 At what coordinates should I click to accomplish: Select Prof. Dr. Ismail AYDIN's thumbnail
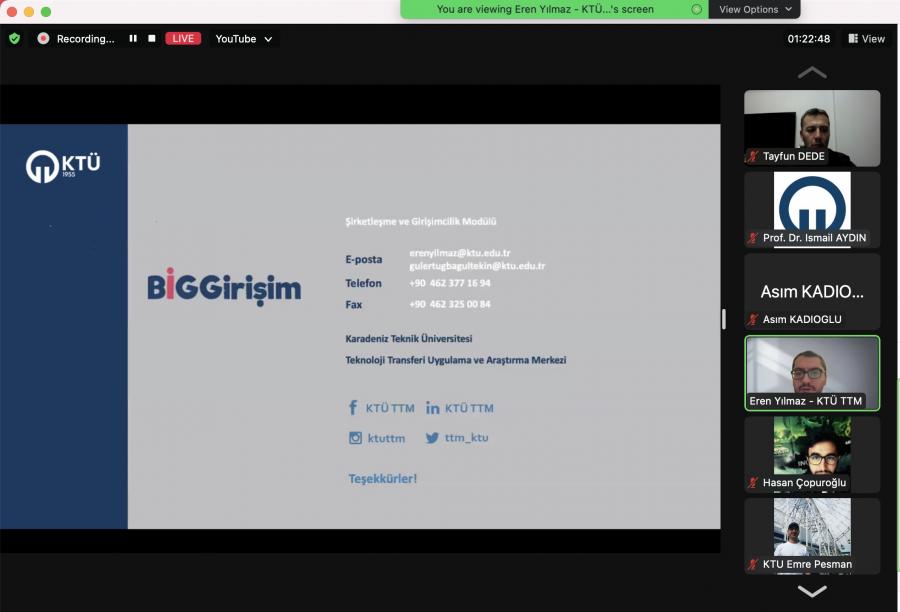[812, 210]
